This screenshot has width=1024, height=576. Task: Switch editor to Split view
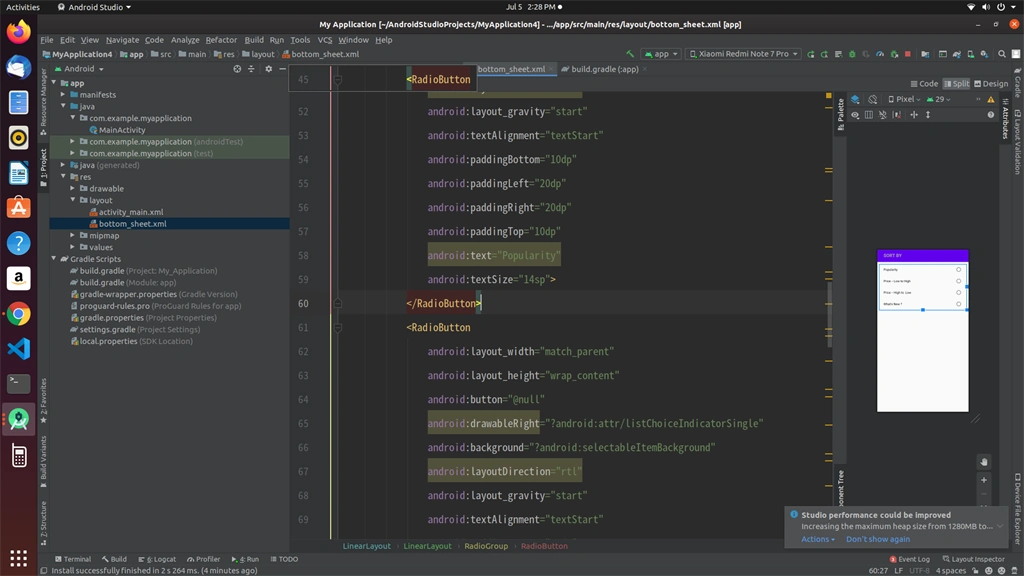coord(957,84)
